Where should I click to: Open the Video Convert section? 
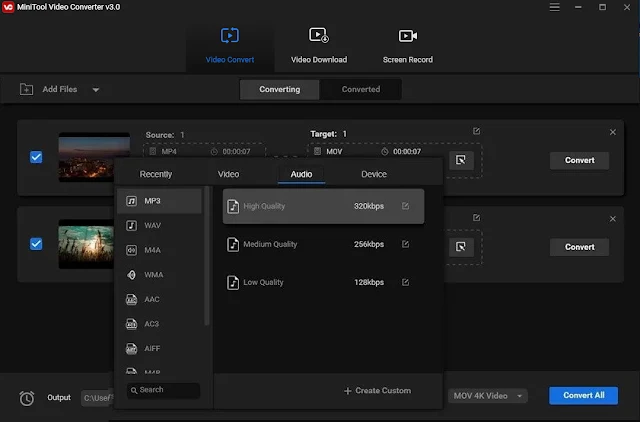point(230,46)
